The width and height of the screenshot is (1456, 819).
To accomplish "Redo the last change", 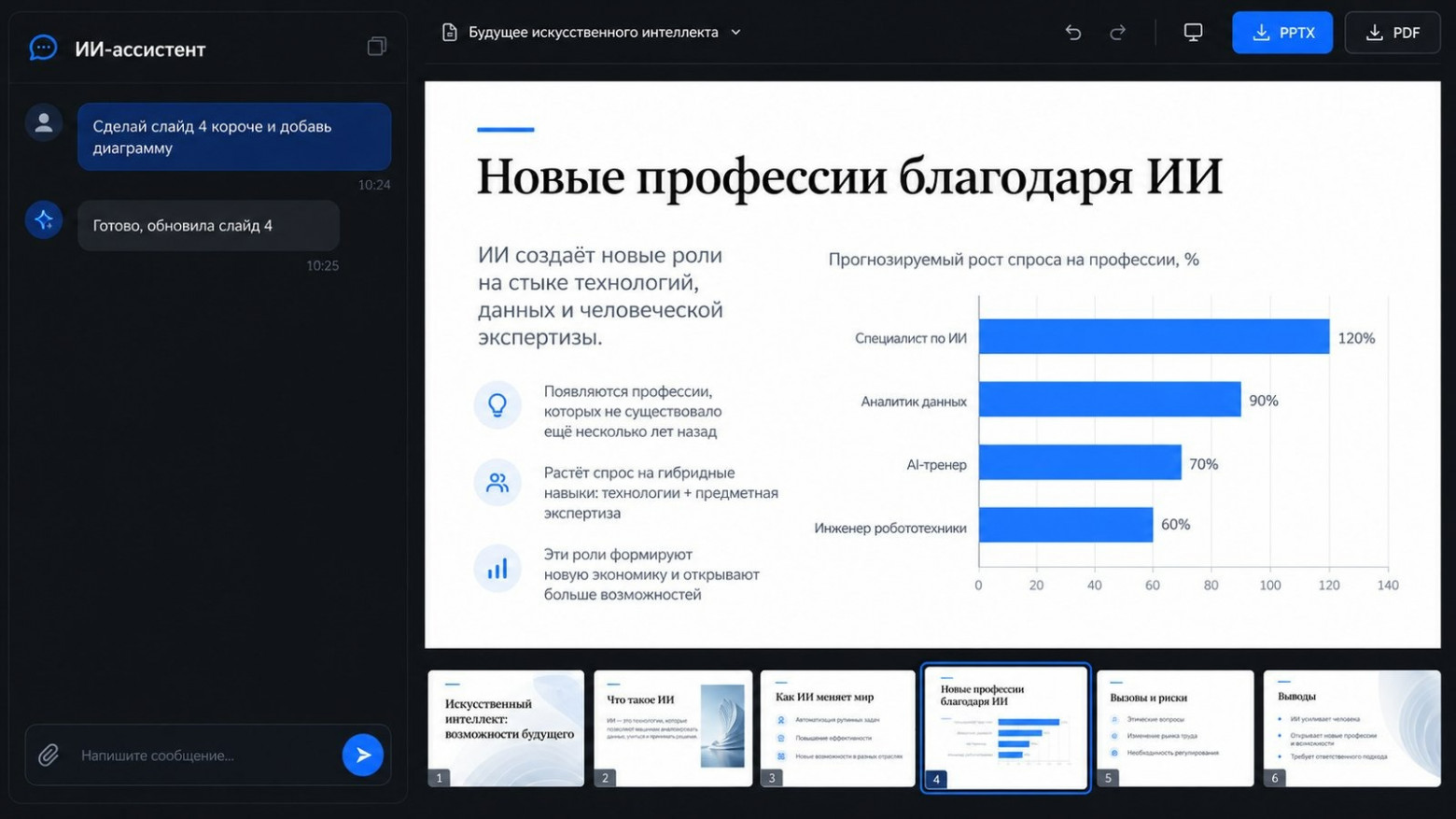I will 1117,33.
